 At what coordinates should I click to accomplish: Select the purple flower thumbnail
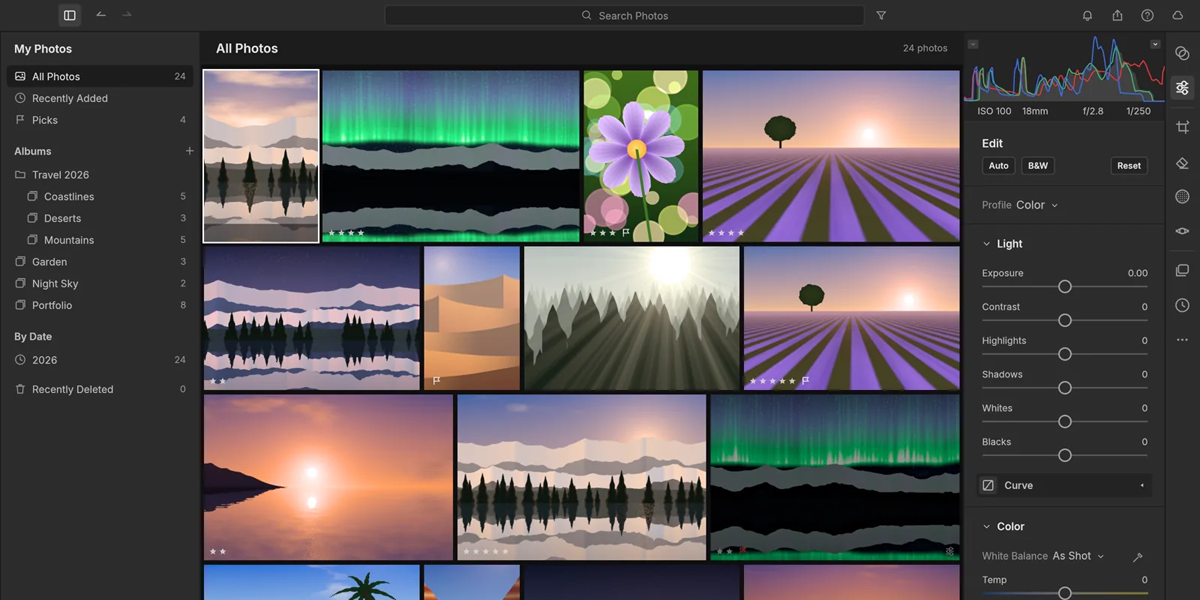(641, 156)
